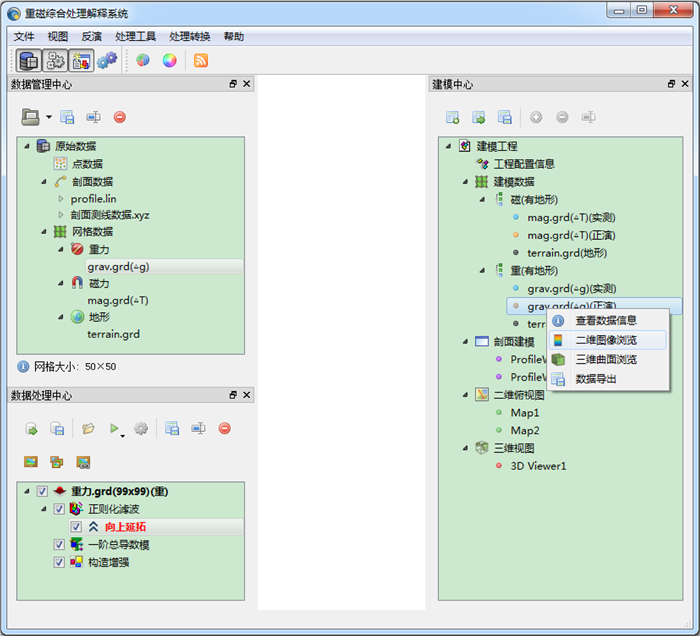Collapse the 原始数据 tree node
The width and height of the screenshot is (700, 636).
coord(27,146)
